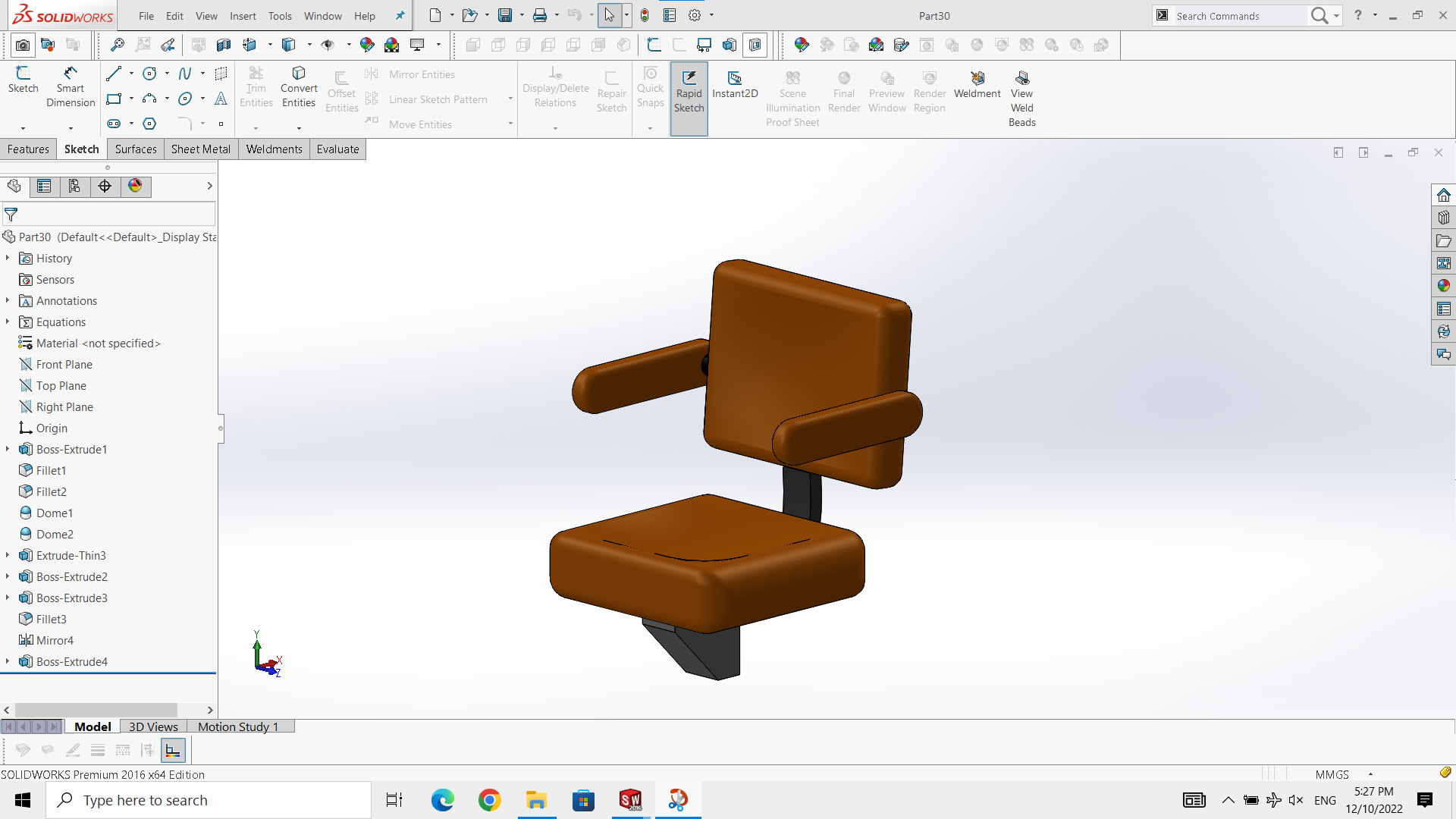Open SolidWorks Resources in task pane
The width and height of the screenshot is (1456, 819).
click(x=1443, y=195)
